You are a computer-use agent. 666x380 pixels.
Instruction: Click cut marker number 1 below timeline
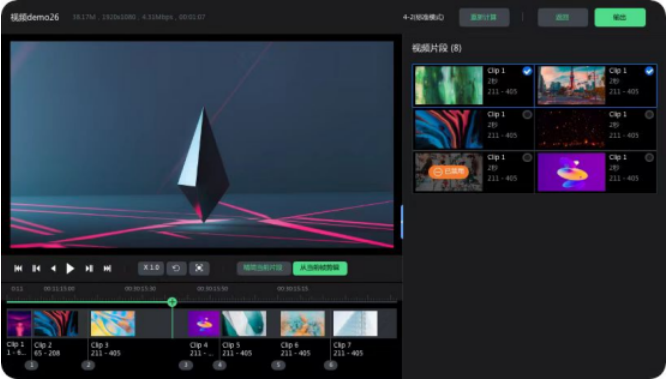click(31, 365)
